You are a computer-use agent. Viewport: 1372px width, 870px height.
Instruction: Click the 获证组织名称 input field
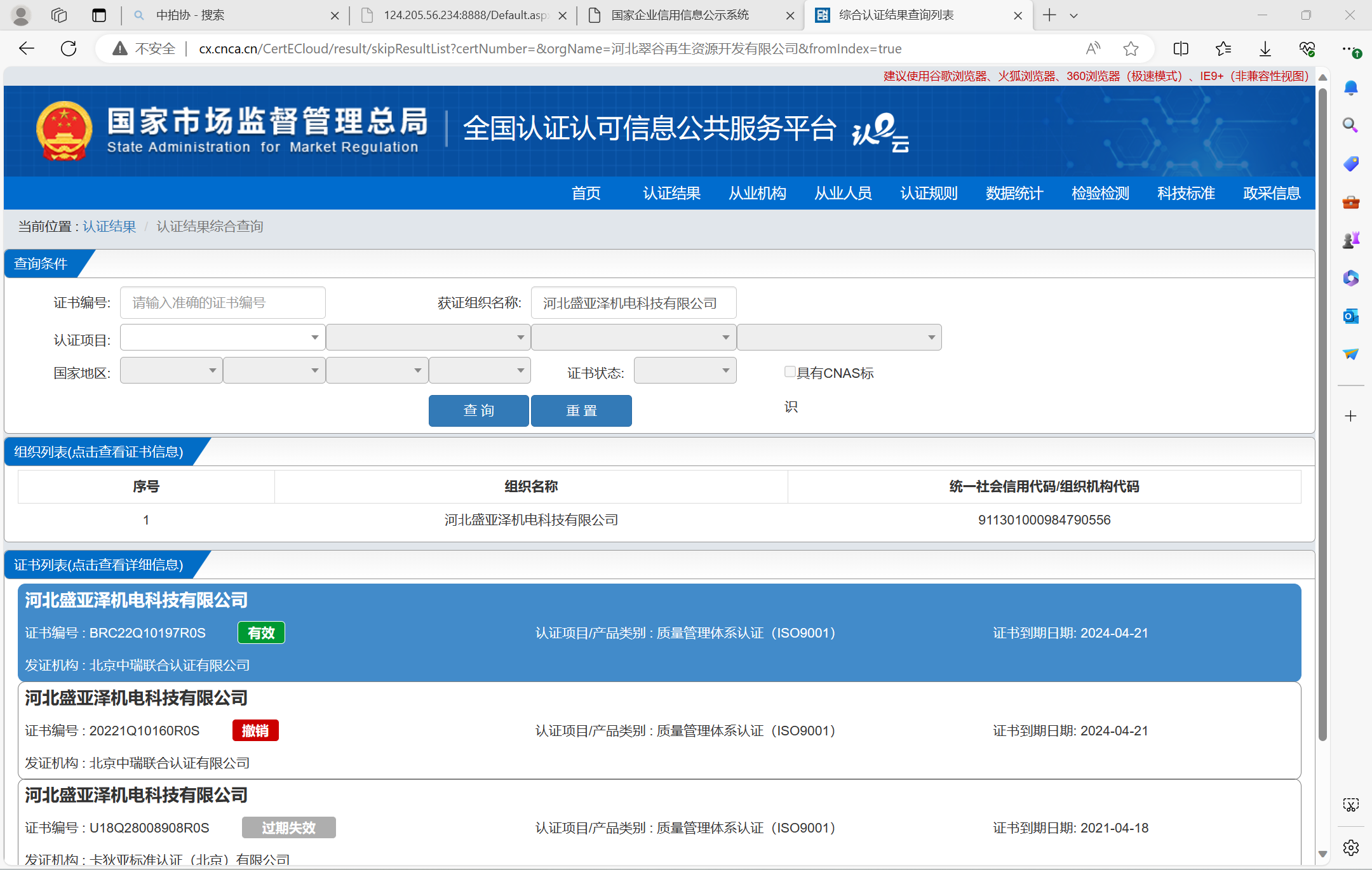click(x=633, y=303)
